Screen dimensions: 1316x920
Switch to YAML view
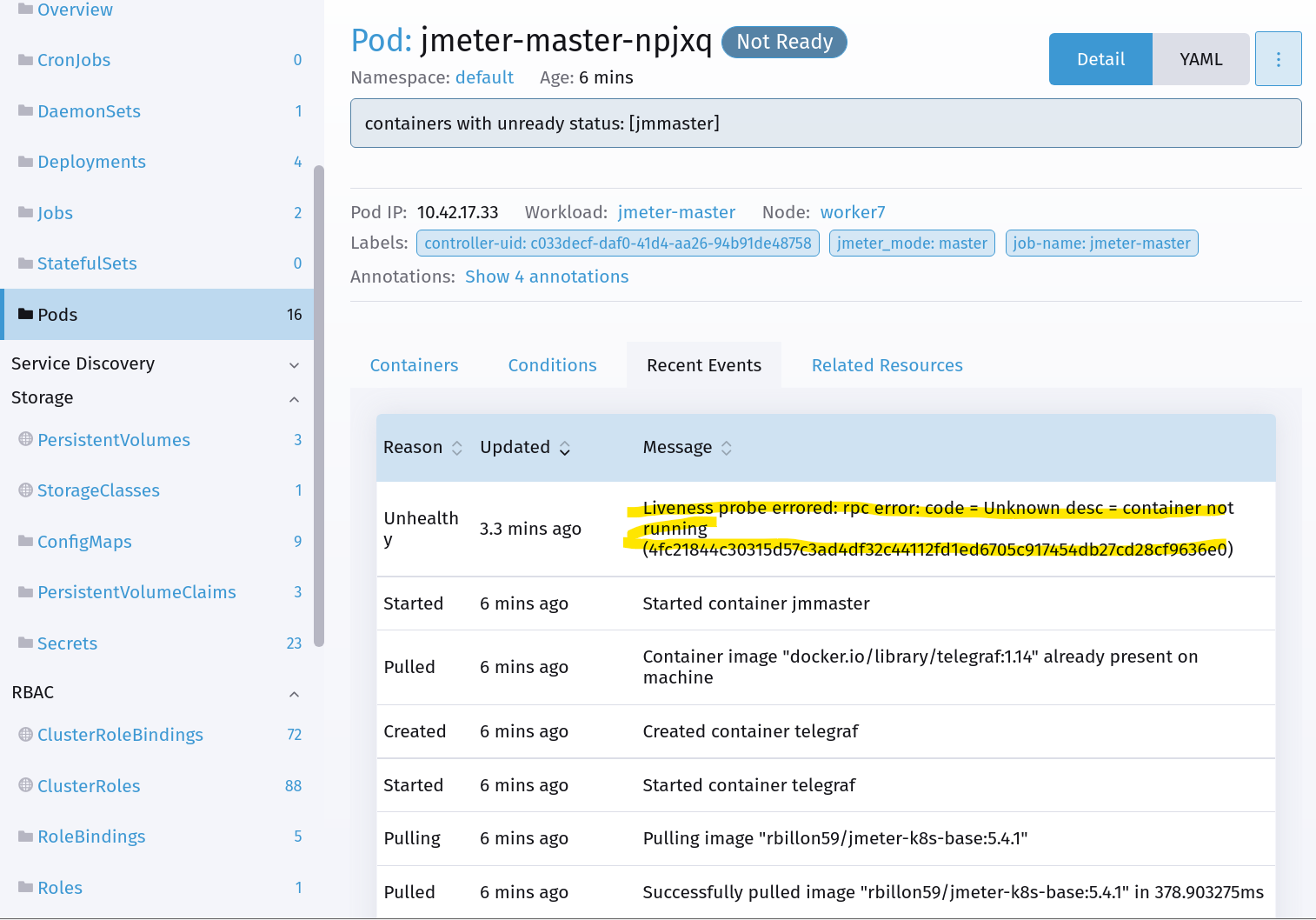coord(1200,58)
